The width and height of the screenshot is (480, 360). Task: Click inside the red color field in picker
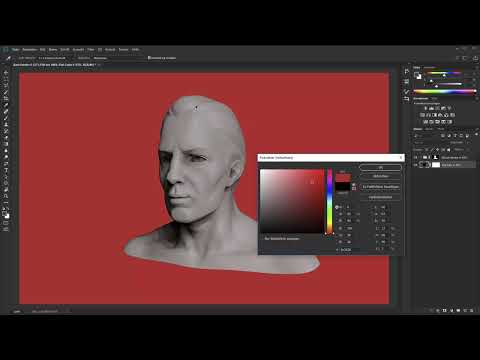292,201
